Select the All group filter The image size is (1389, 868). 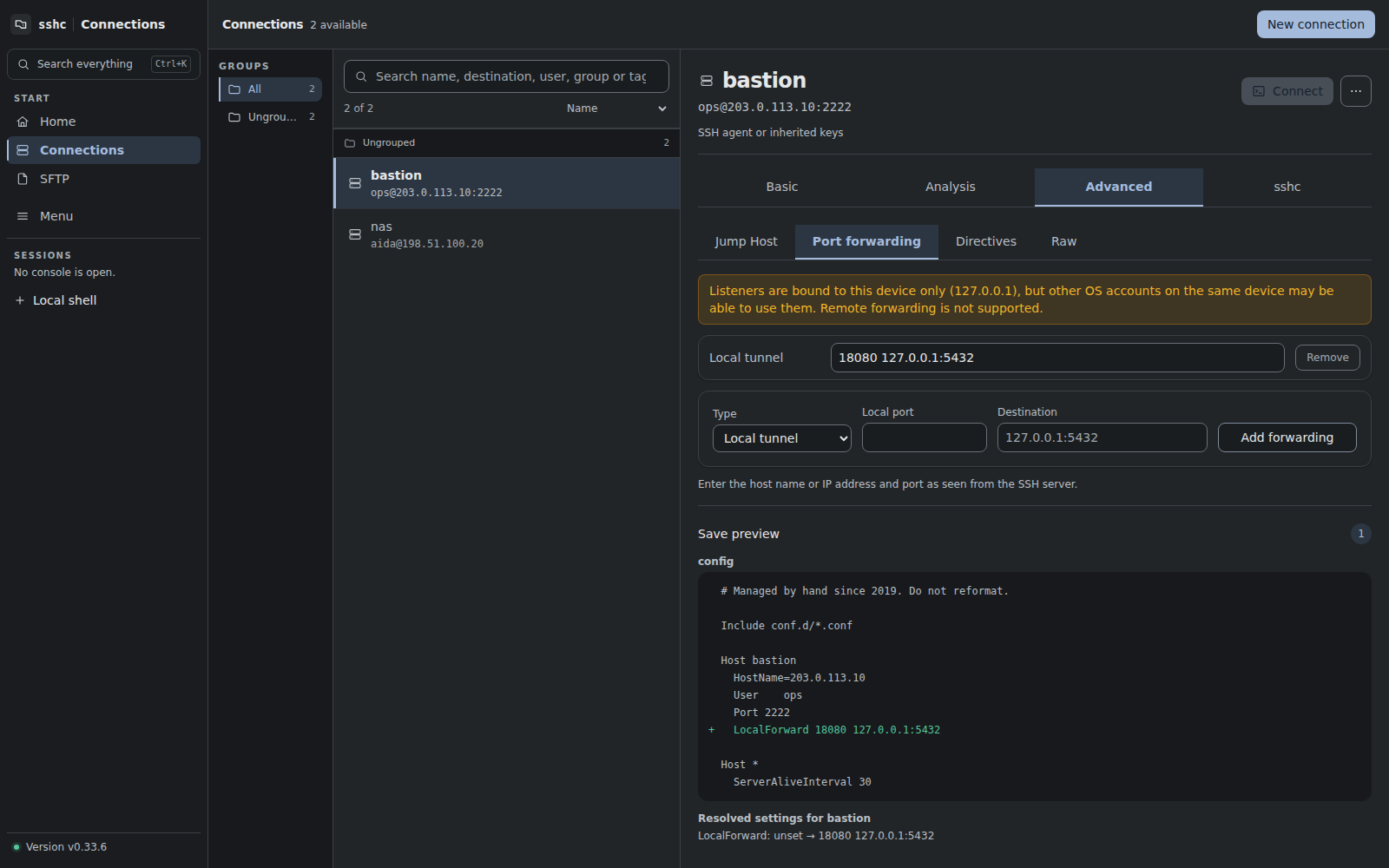tap(270, 89)
